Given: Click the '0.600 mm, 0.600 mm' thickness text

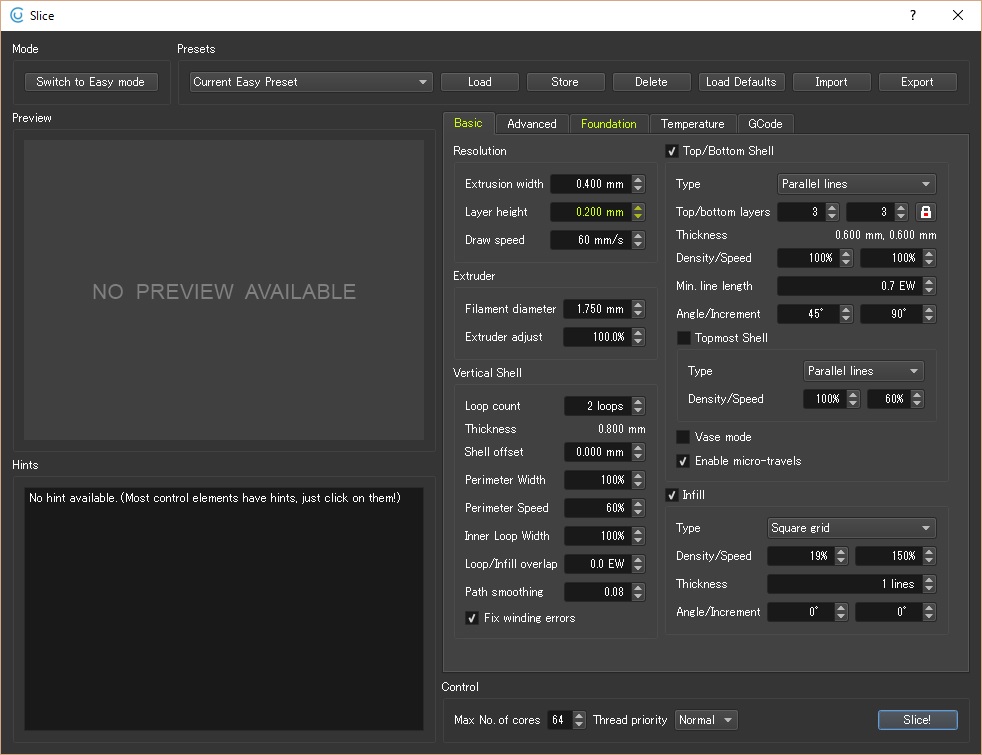Looking at the screenshot, I should (886, 235).
